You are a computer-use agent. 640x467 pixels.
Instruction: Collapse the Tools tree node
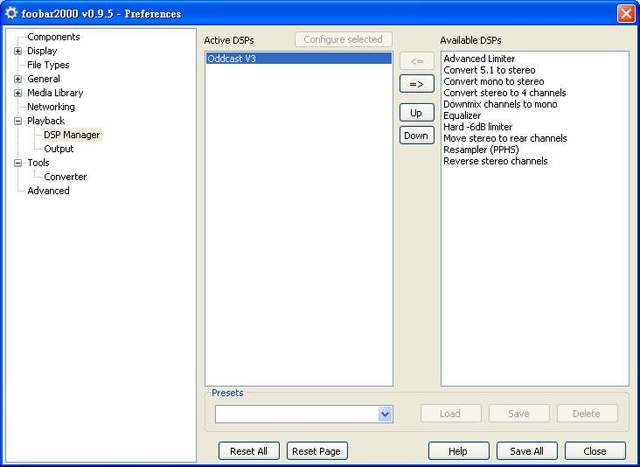pyautogui.click(x=18, y=163)
